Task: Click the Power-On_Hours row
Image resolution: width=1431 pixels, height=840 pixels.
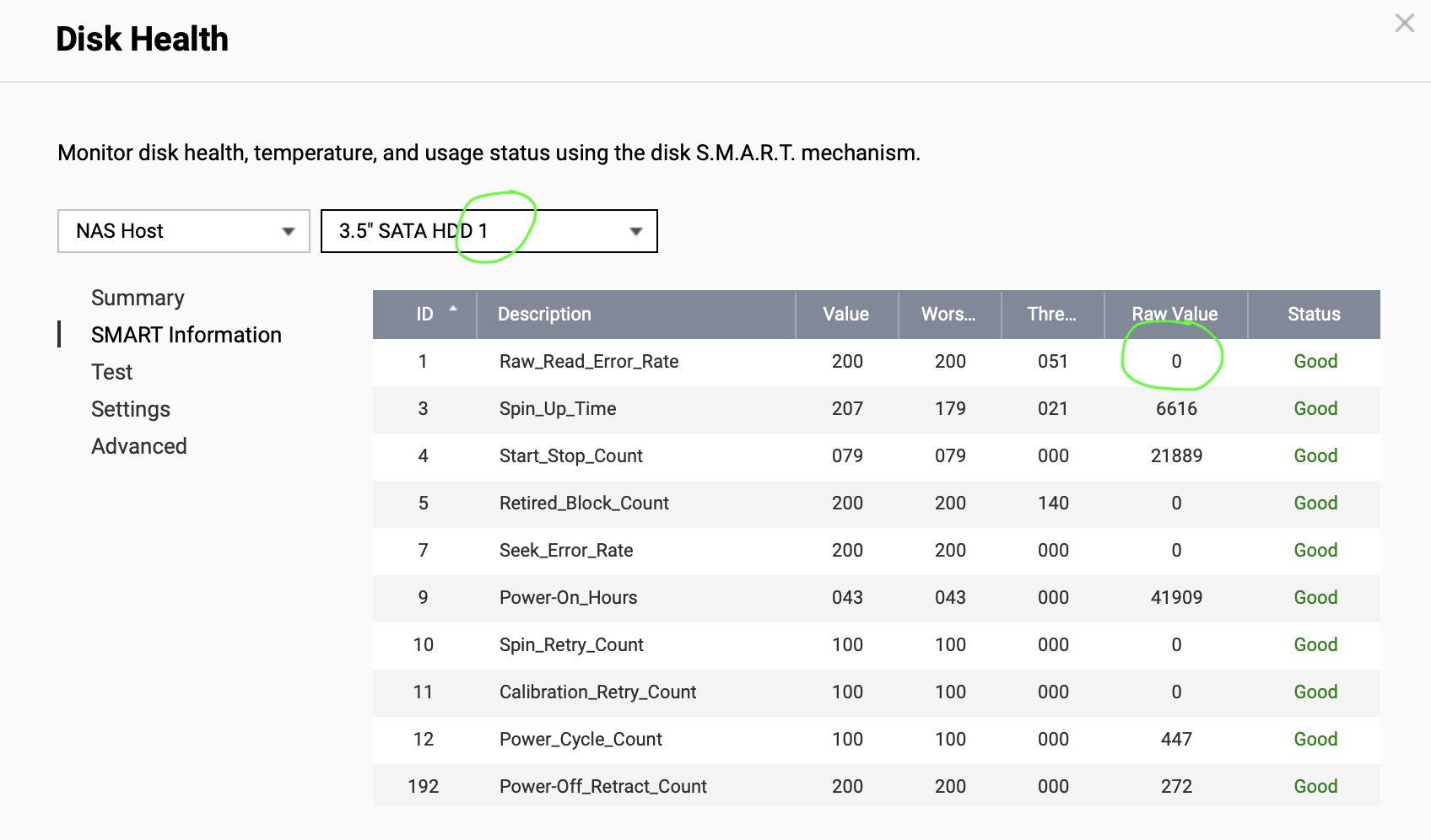Action: pos(568,598)
